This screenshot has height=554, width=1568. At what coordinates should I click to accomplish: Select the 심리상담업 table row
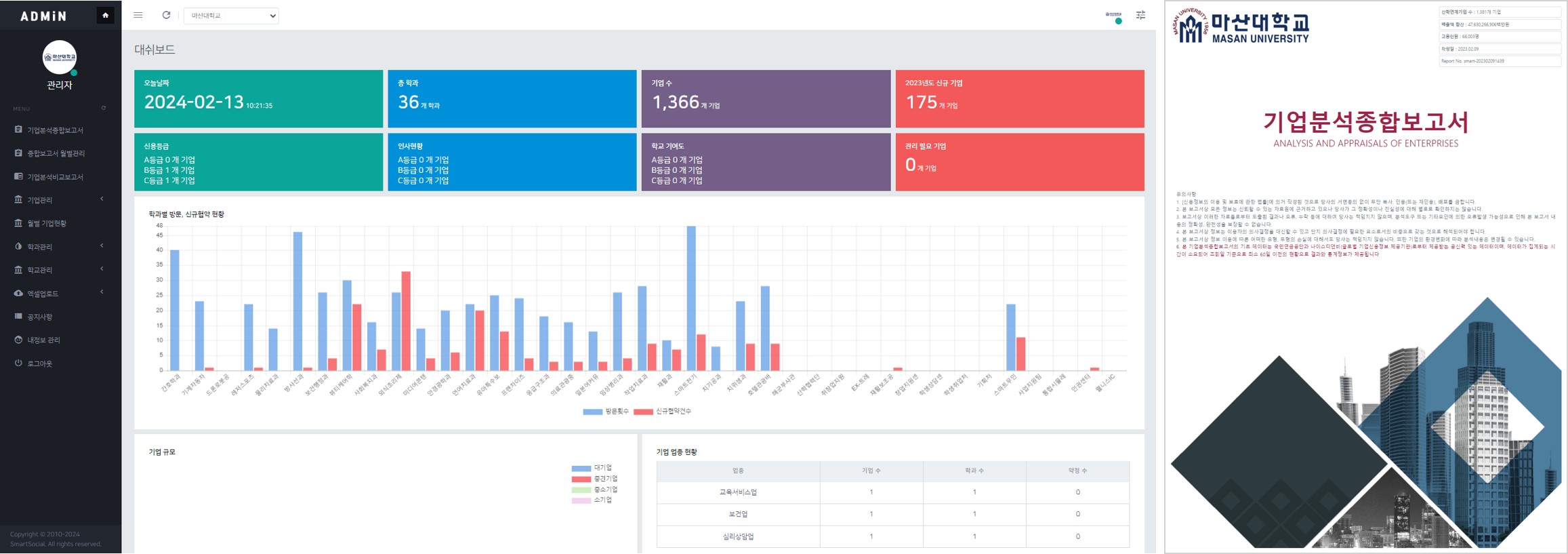(892, 536)
